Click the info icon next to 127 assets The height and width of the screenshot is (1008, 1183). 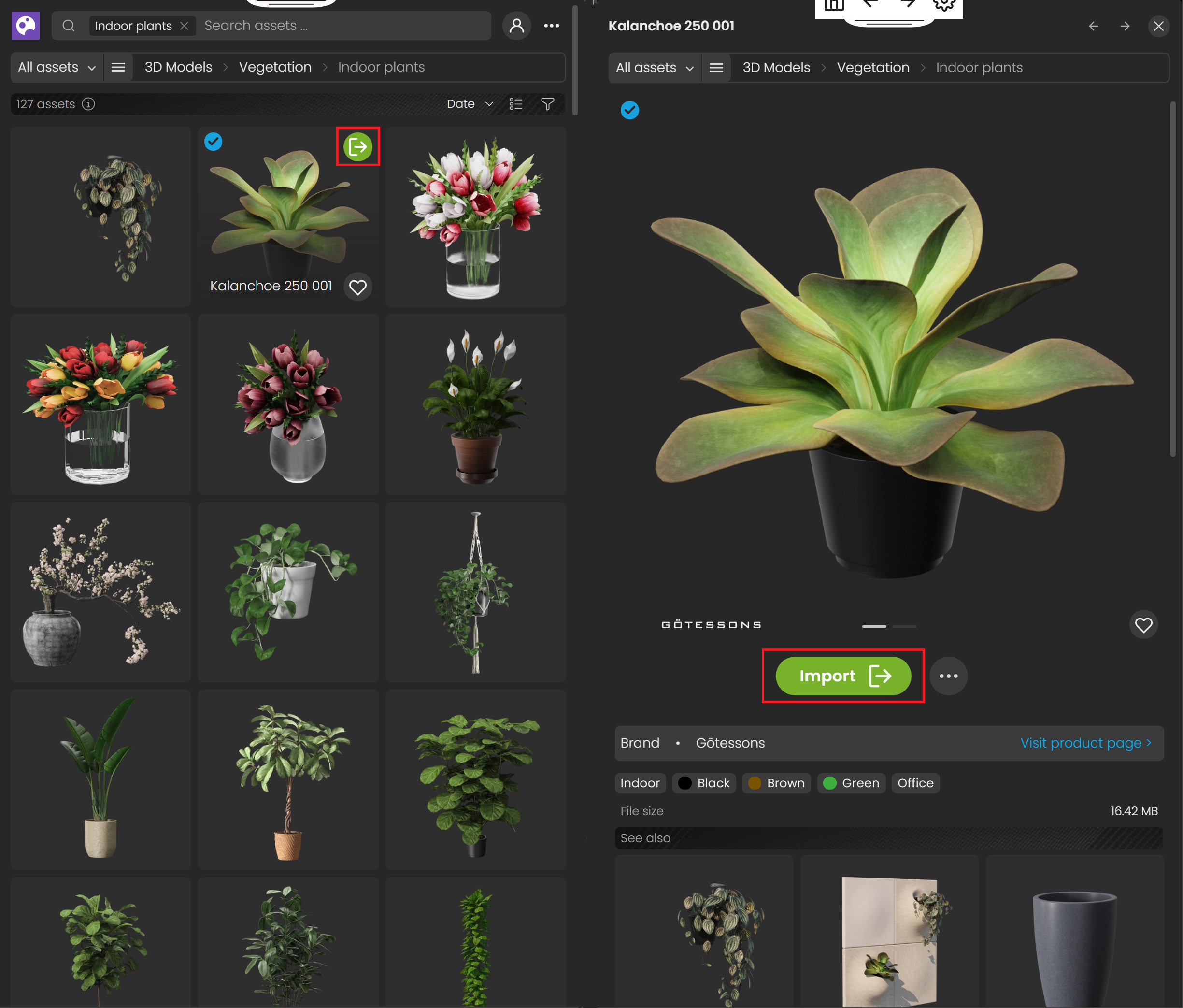[89, 104]
